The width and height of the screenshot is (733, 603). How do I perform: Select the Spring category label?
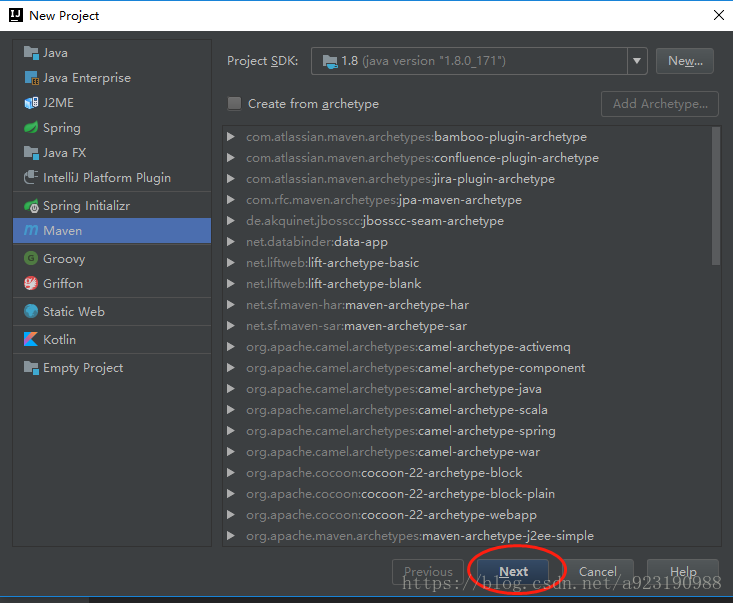click(x=62, y=128)
